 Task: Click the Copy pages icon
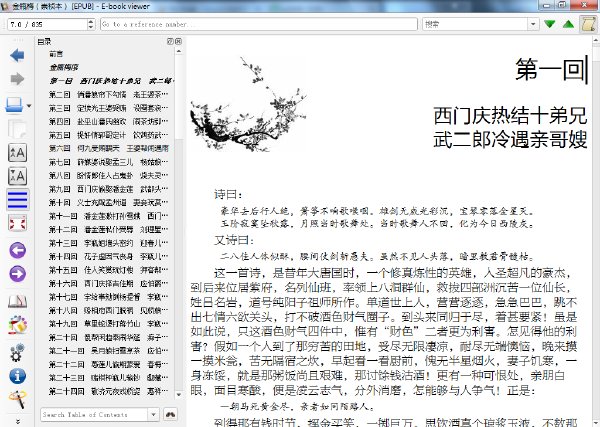point(17,129)
